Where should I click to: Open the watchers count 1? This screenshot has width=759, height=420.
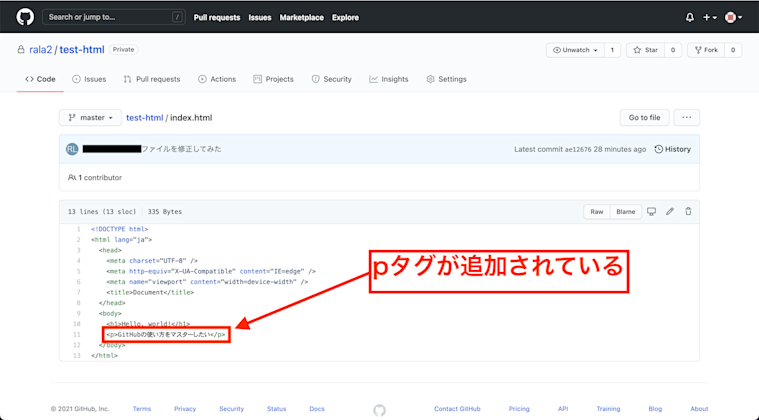(612, 50)
